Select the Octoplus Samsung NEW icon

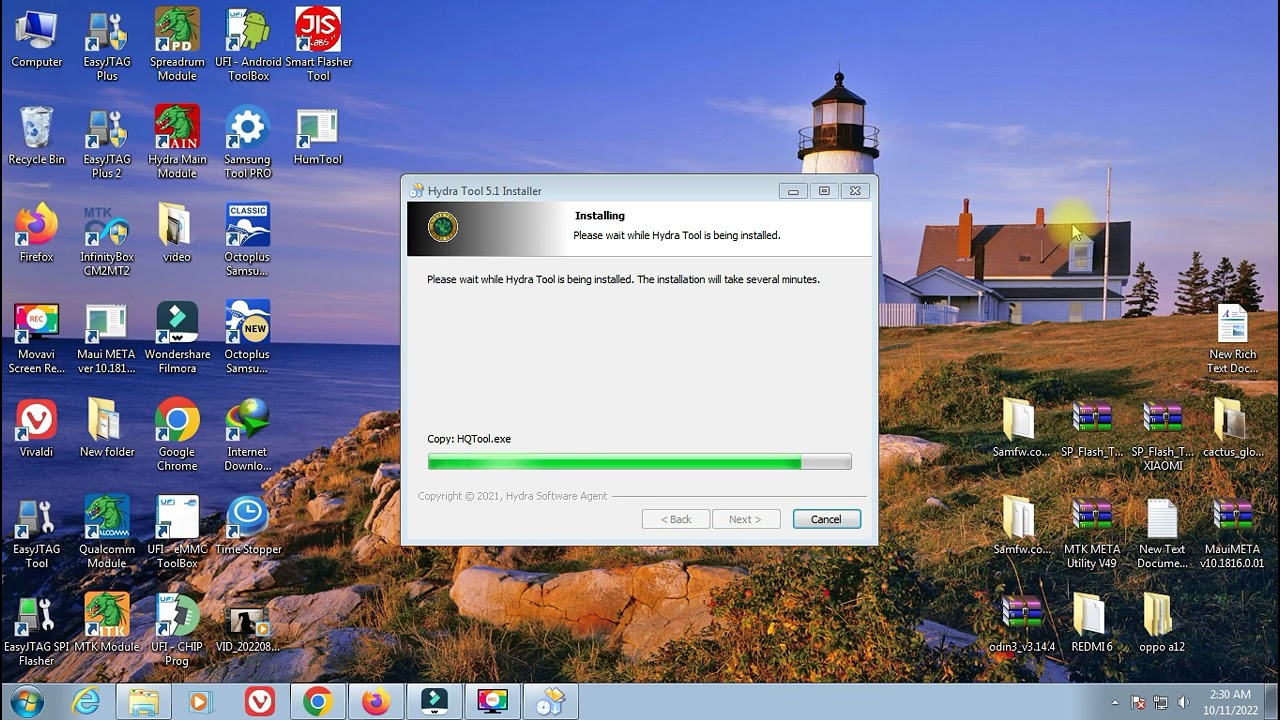point(248,336)
